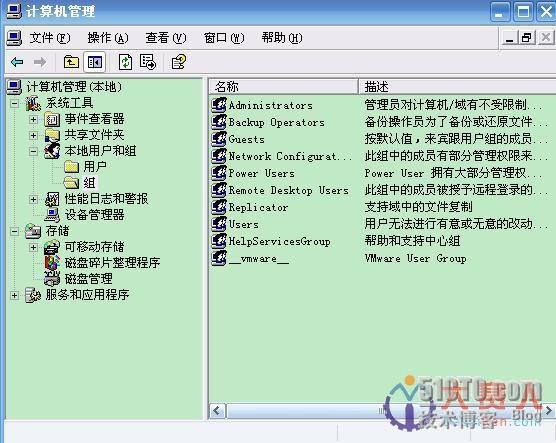Select the 服务和应用程序 tree label

87,295
